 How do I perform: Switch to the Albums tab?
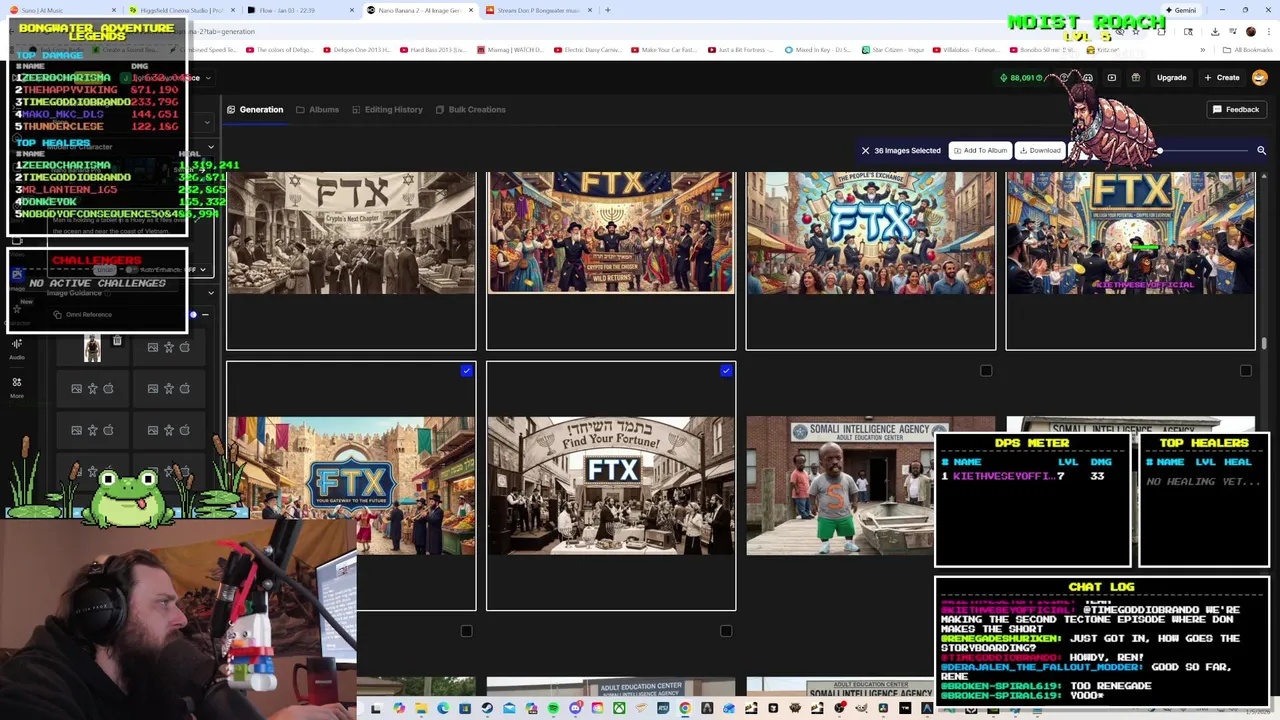[317, 109]
